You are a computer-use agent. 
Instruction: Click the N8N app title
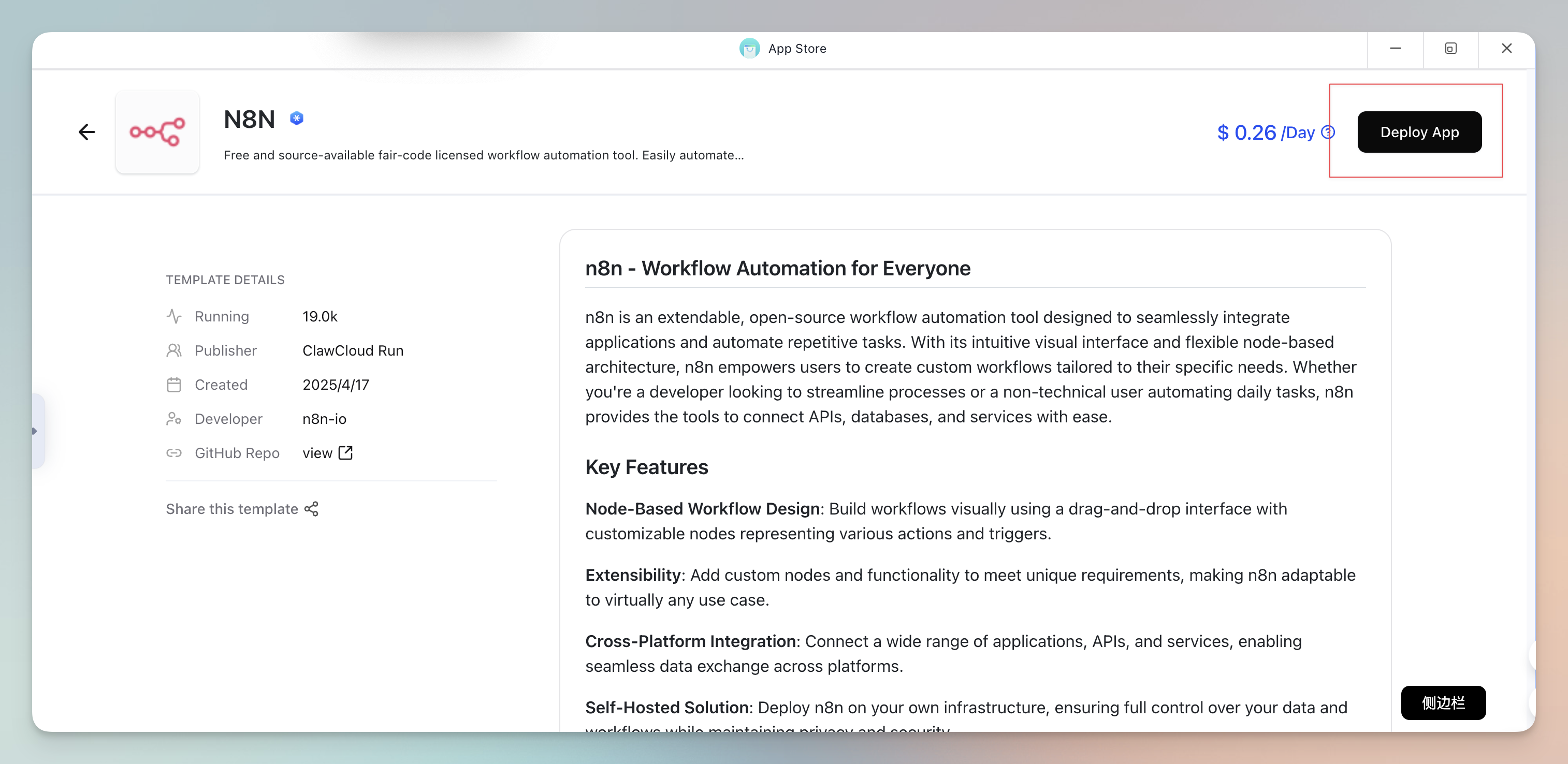click(x=250, y=119)
